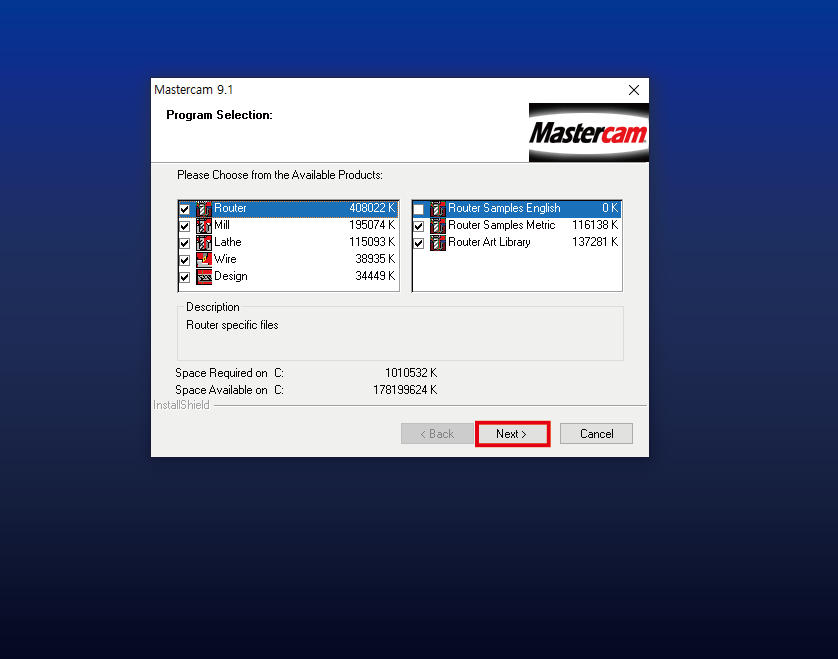This screenshot has width=838, height=659.
Task: Click the Mastercam 9.1 title bar text
Action: (193, 90)
